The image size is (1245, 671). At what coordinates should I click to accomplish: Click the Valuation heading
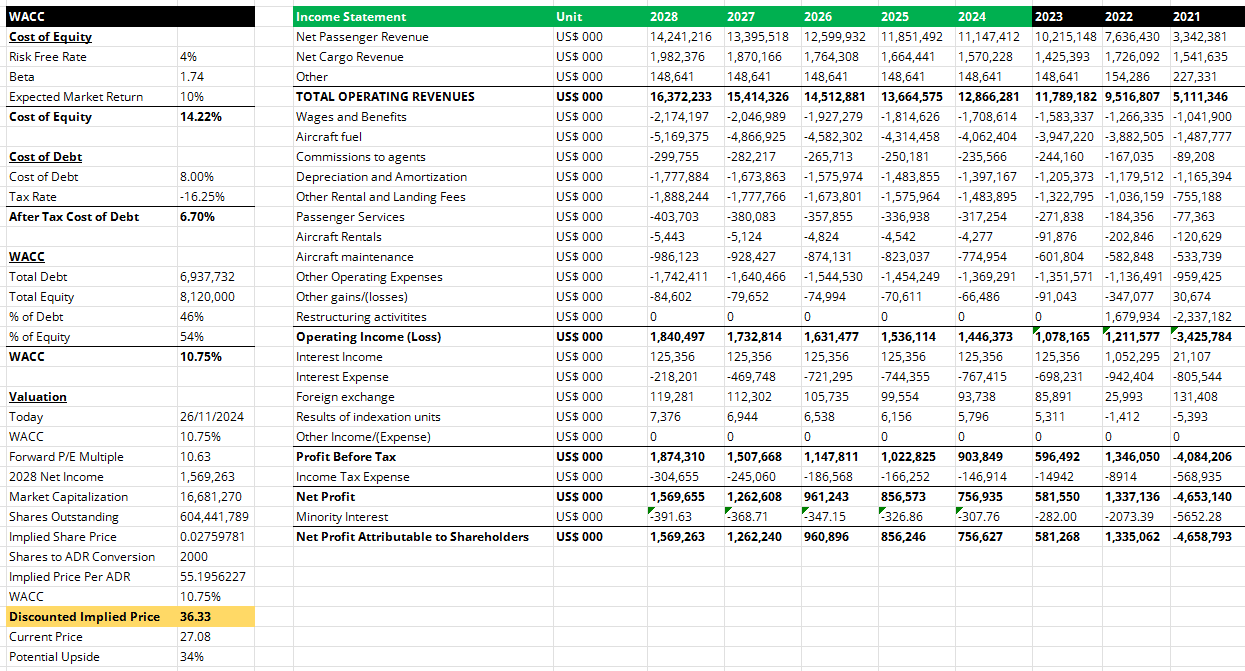[38, 397]
